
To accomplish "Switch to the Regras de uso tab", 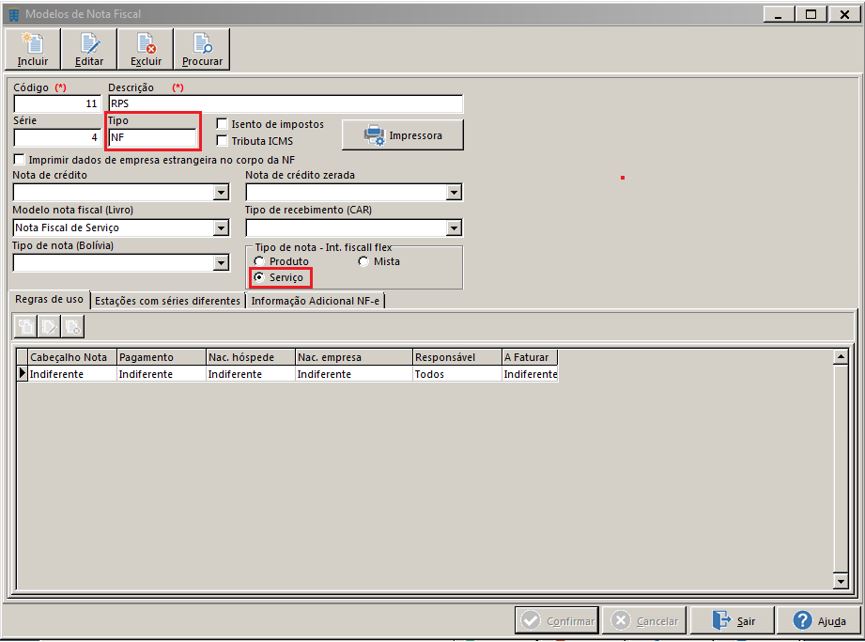I will [49, 299].
